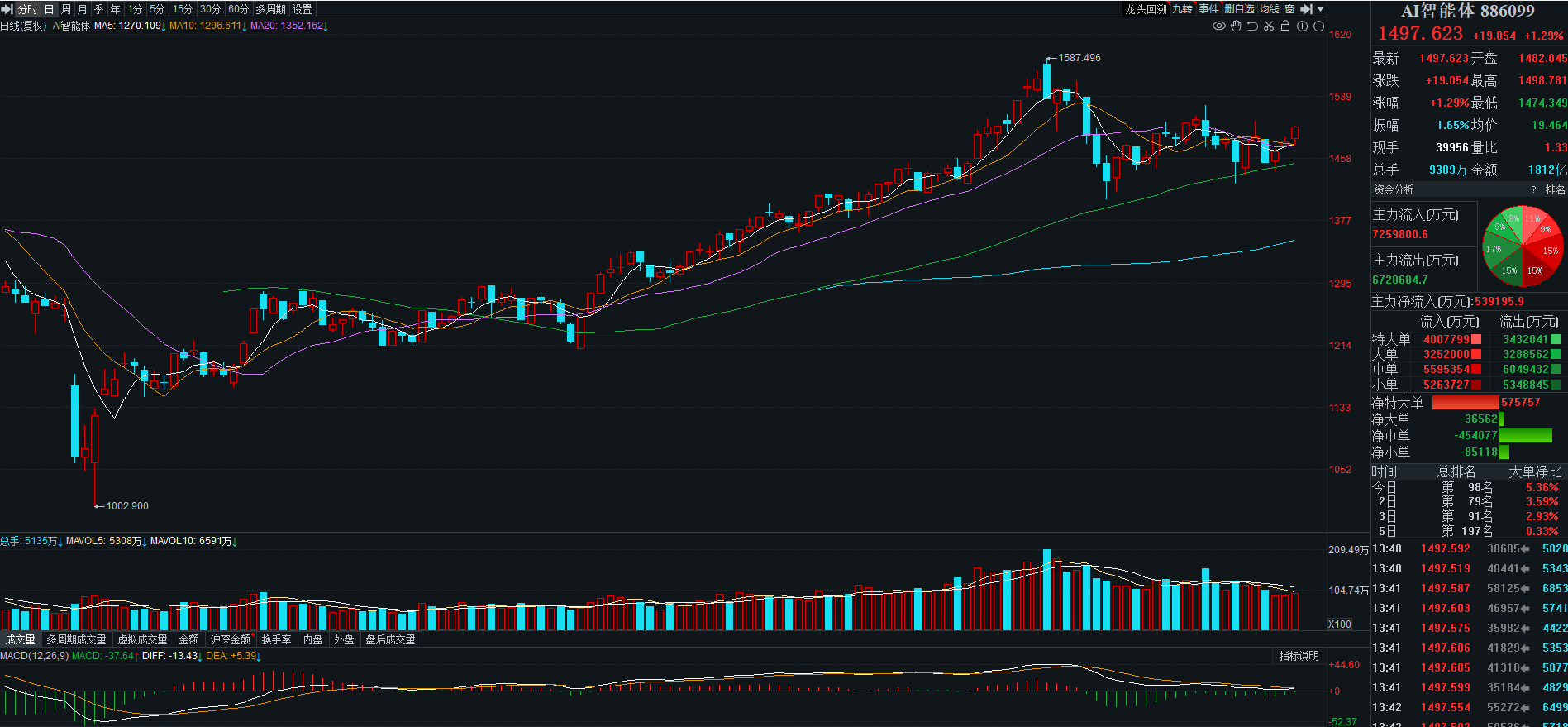The height and width of the screenshot is (727, 1568).
Task: Click 删自选 to remove from watchlist
Action: (x=1240, y=9)
